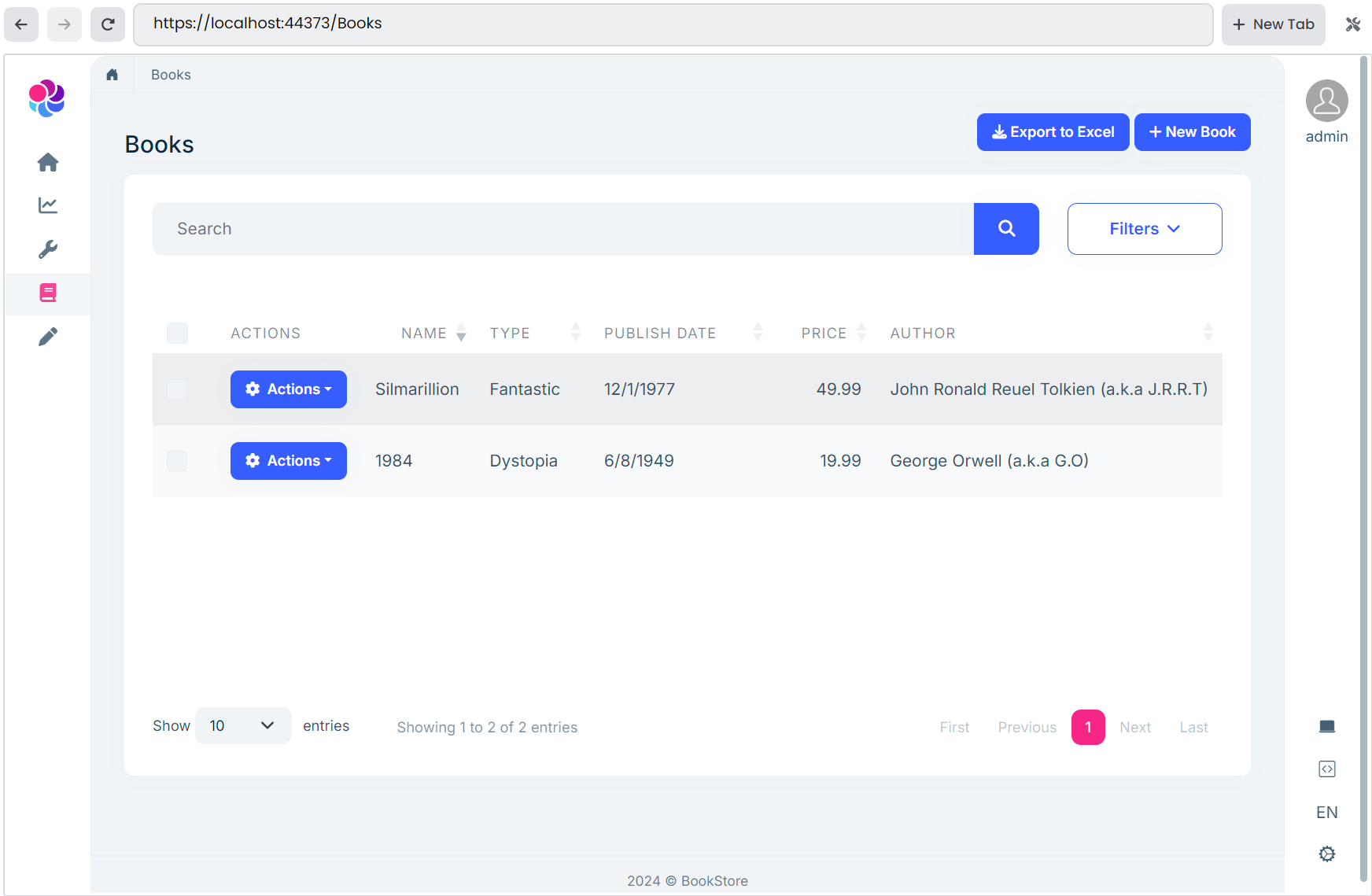Open the Home icon in left sidebar
Image resolution: width=1372 pixels, height=896 pixels.
[48, 162]
